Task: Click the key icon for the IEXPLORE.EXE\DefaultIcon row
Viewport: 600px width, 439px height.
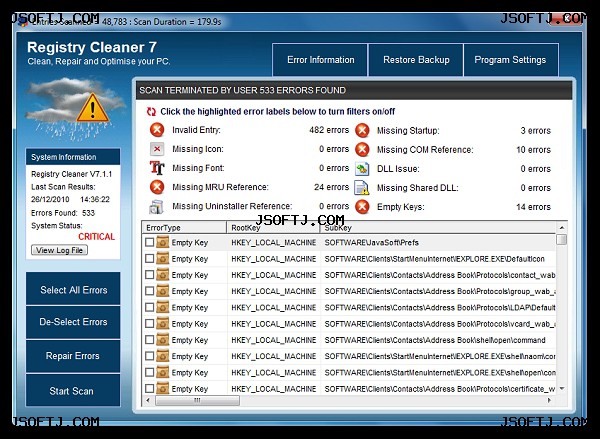Action: coord(163,259)
